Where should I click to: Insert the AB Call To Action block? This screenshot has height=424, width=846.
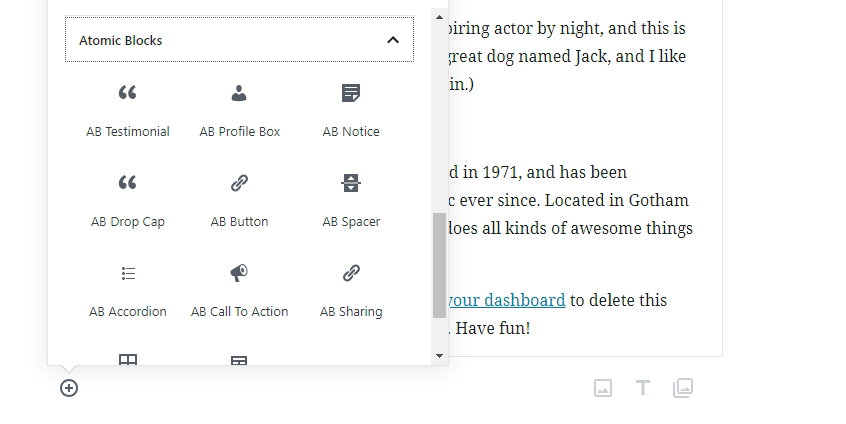239,289
